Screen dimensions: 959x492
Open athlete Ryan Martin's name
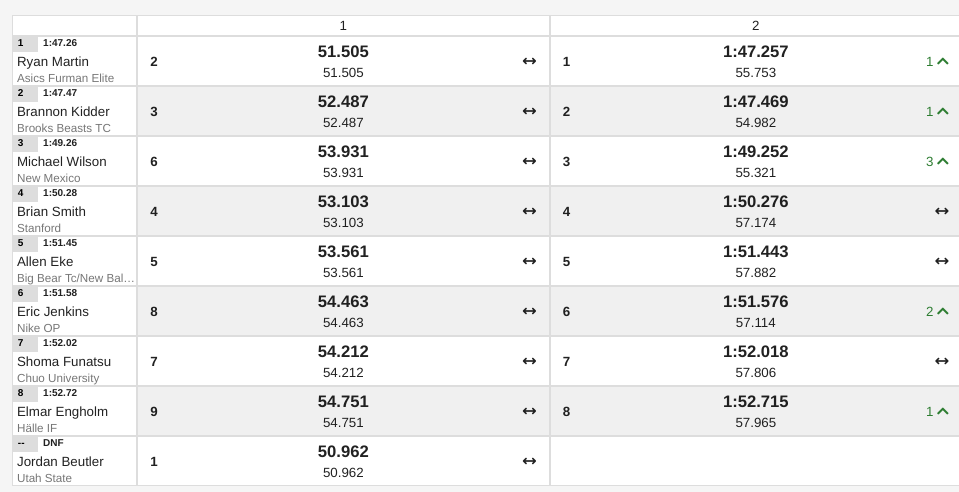(53, 62)
